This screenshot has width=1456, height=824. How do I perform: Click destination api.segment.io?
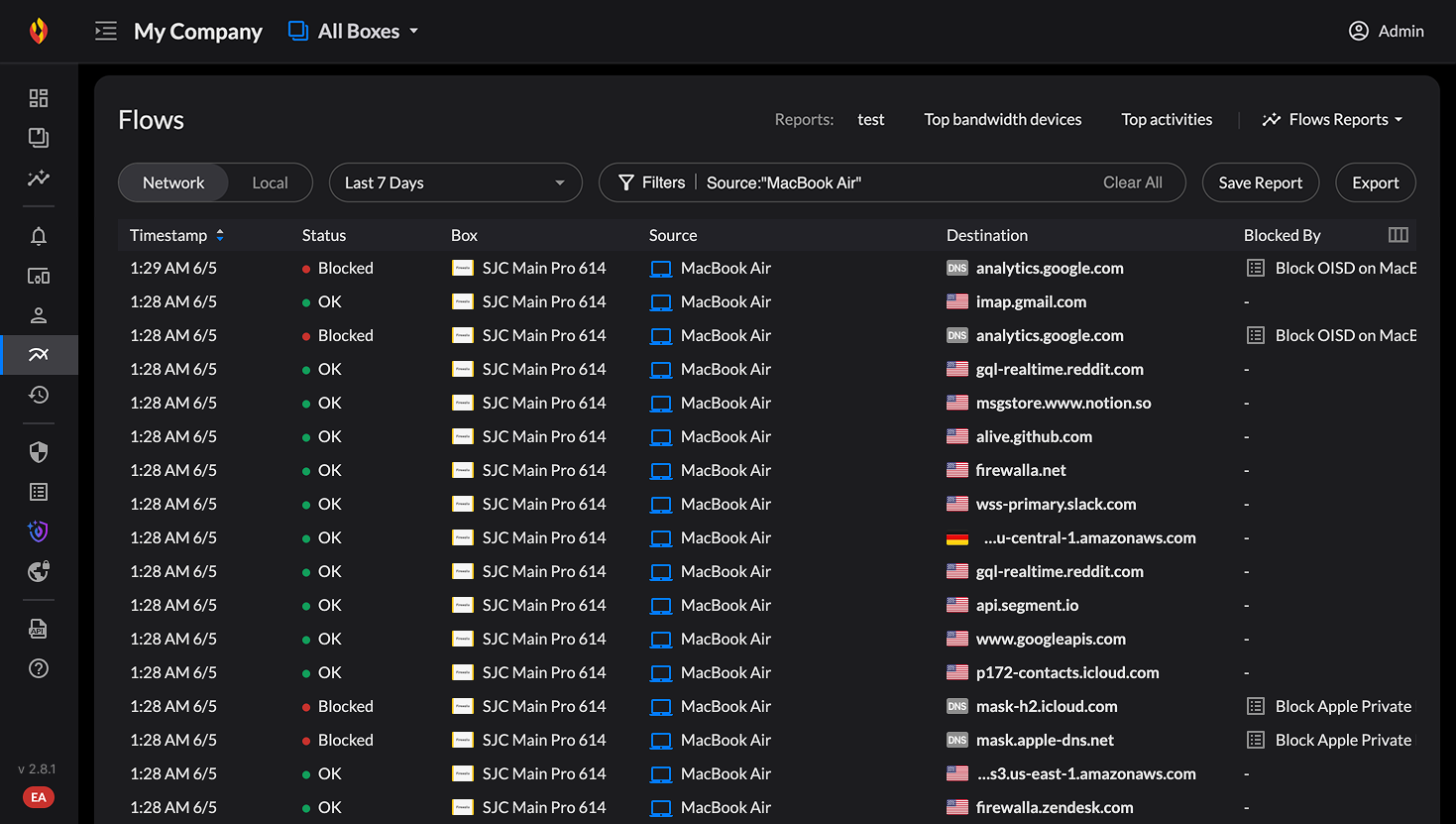tap(1027, 605)
